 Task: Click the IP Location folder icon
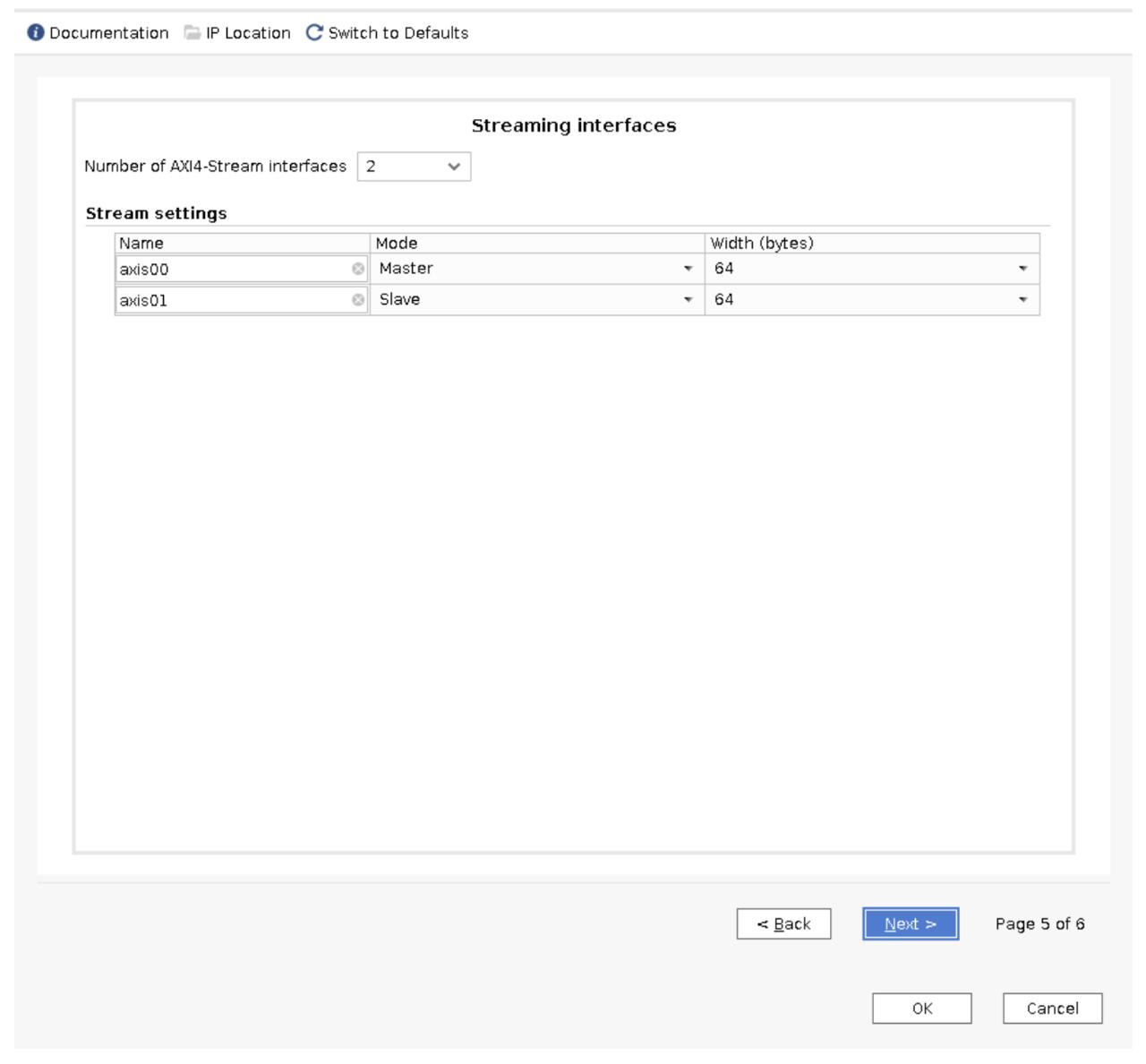(192, 33)
